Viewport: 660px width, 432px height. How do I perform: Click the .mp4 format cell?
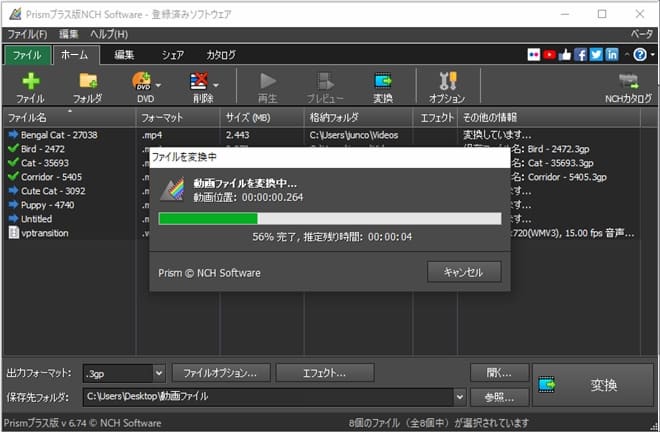click(152, 135)
